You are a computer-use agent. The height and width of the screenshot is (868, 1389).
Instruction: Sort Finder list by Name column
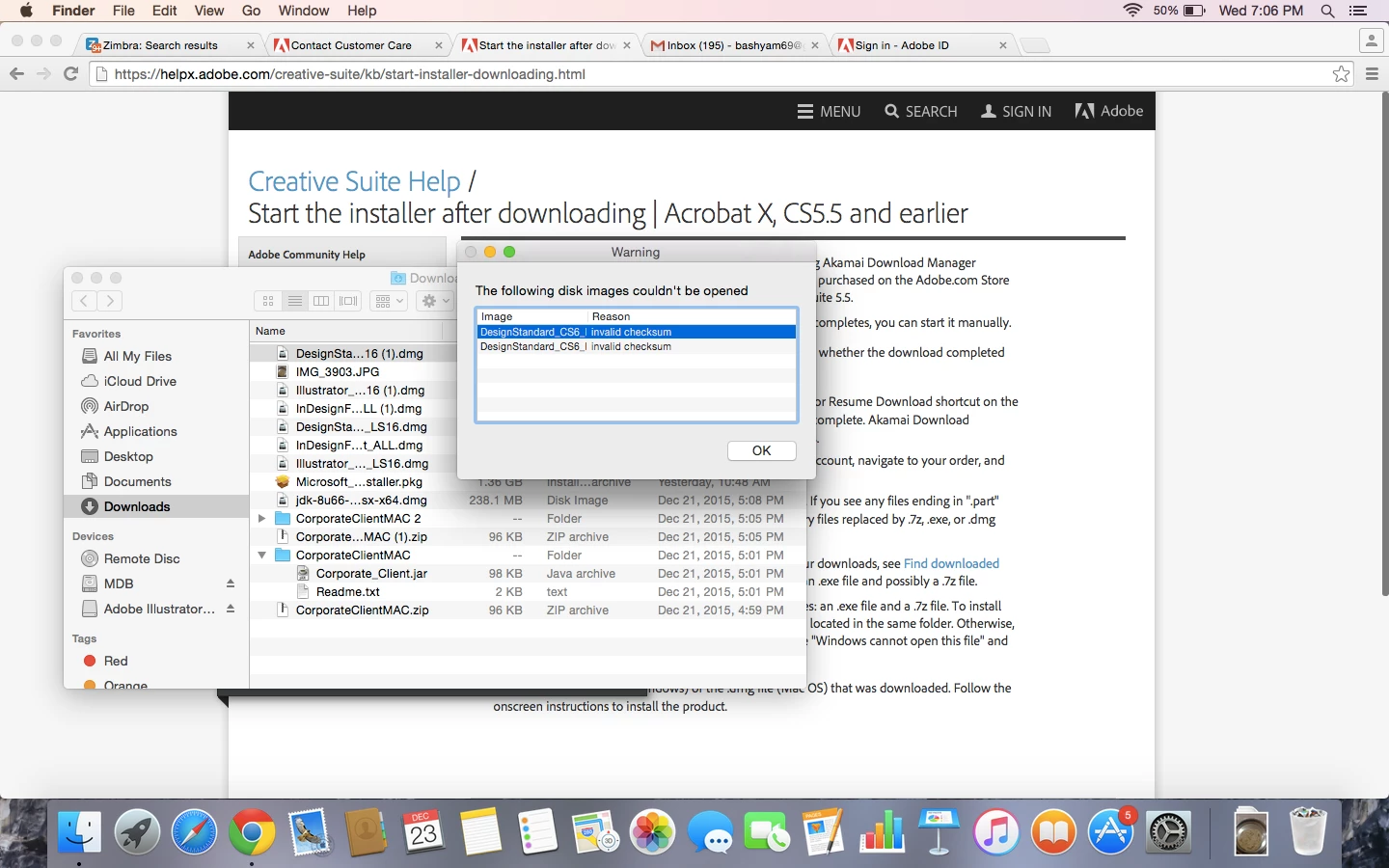point(347,331)
